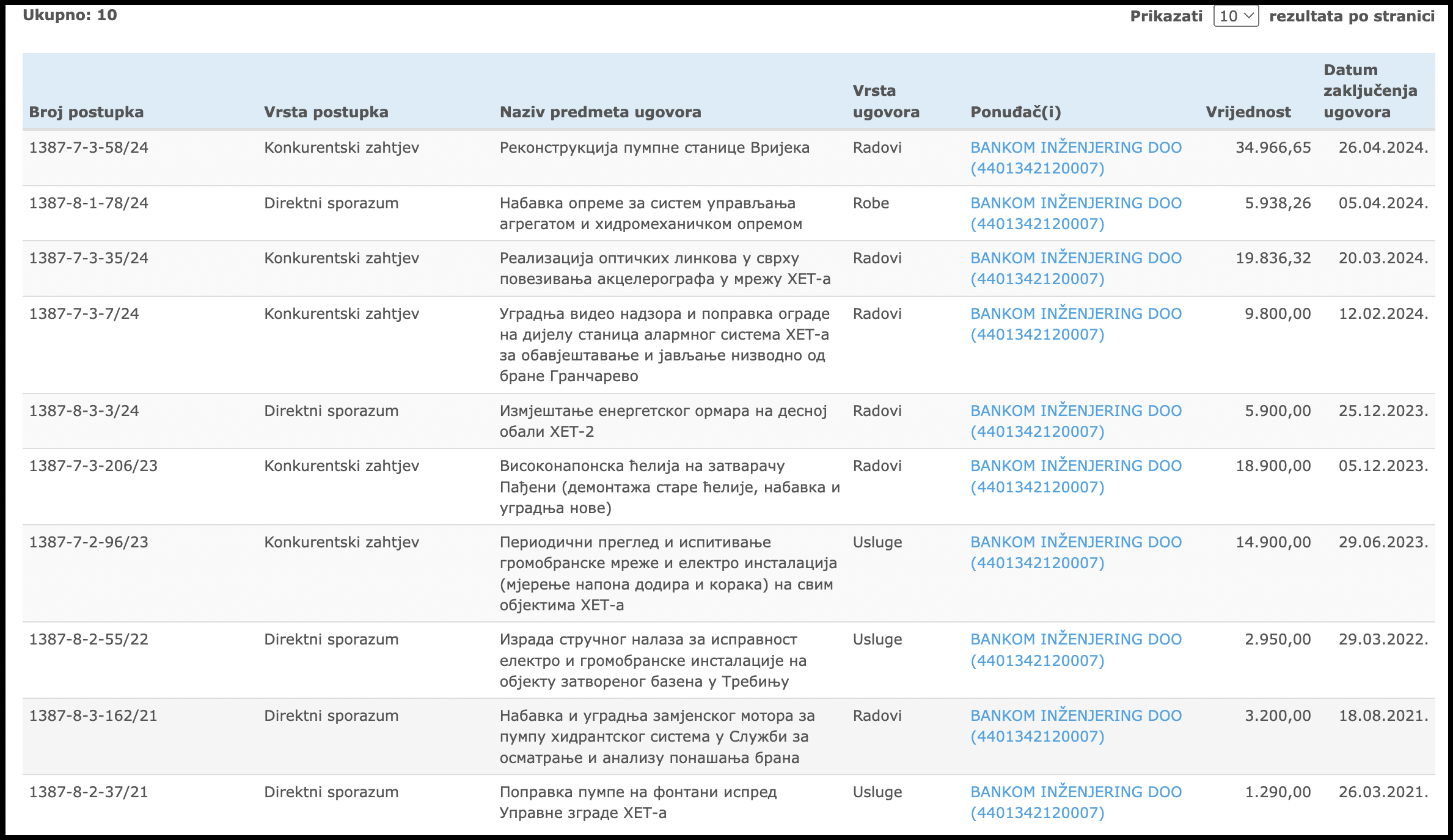Click the Naziv predmeta ugovora column header
The height and width of the screenshot is (840, 1453).
601,112
